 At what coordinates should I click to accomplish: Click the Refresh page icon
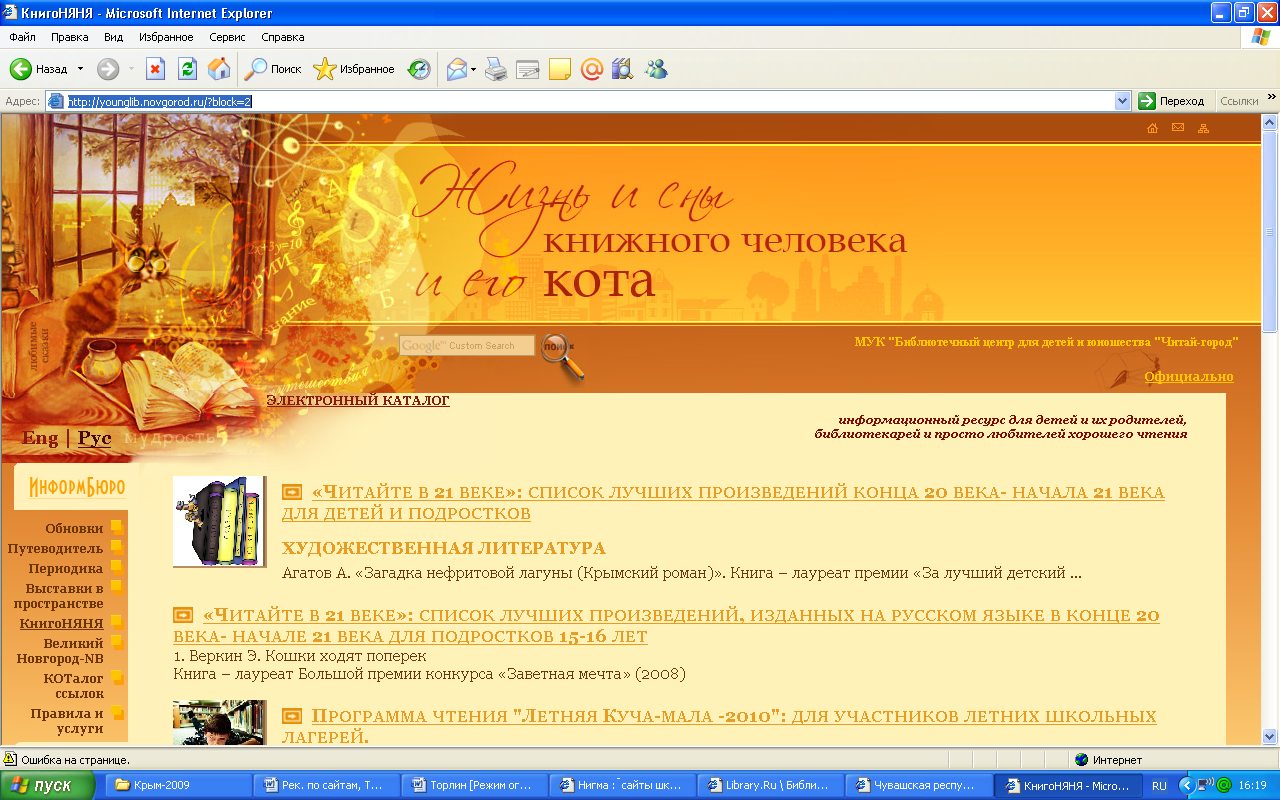point(187,69)
